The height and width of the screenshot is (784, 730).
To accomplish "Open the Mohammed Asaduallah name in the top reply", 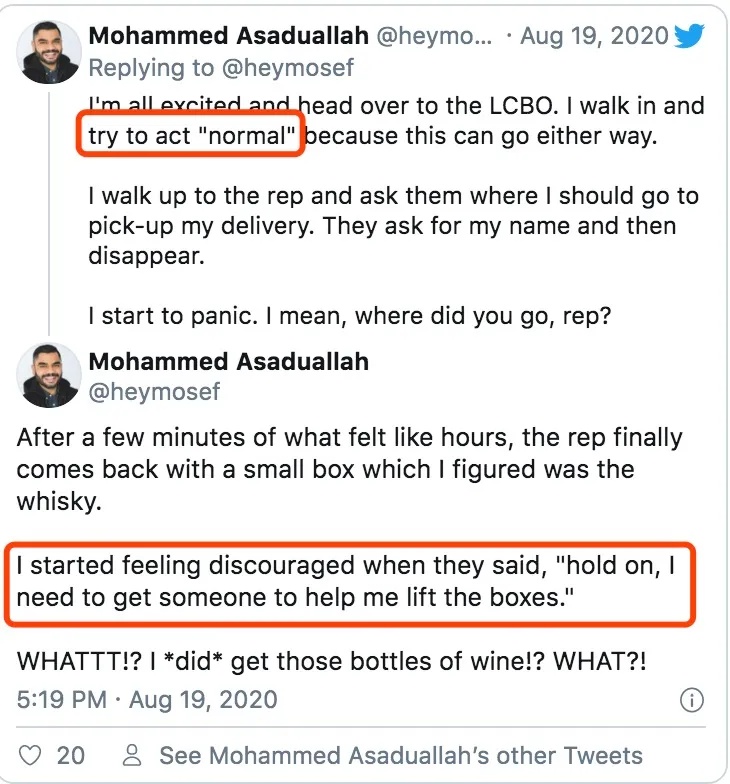I will (229, 36).
